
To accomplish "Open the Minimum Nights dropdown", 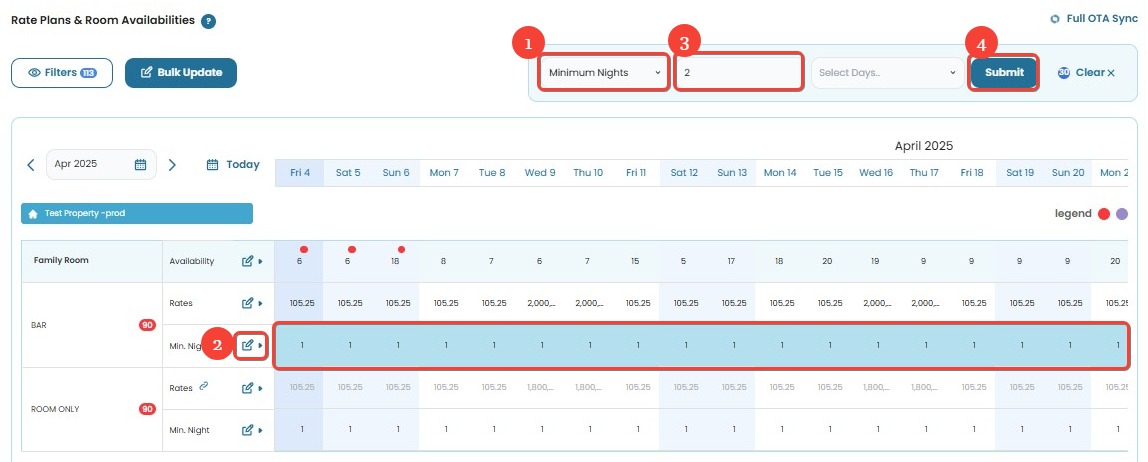I will tap(604, 72).
